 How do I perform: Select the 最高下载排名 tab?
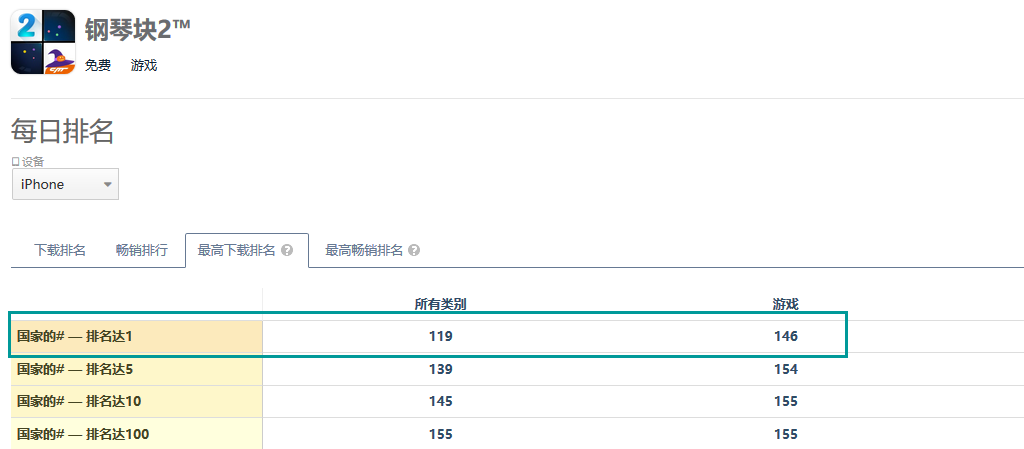[x=247, y=251]
